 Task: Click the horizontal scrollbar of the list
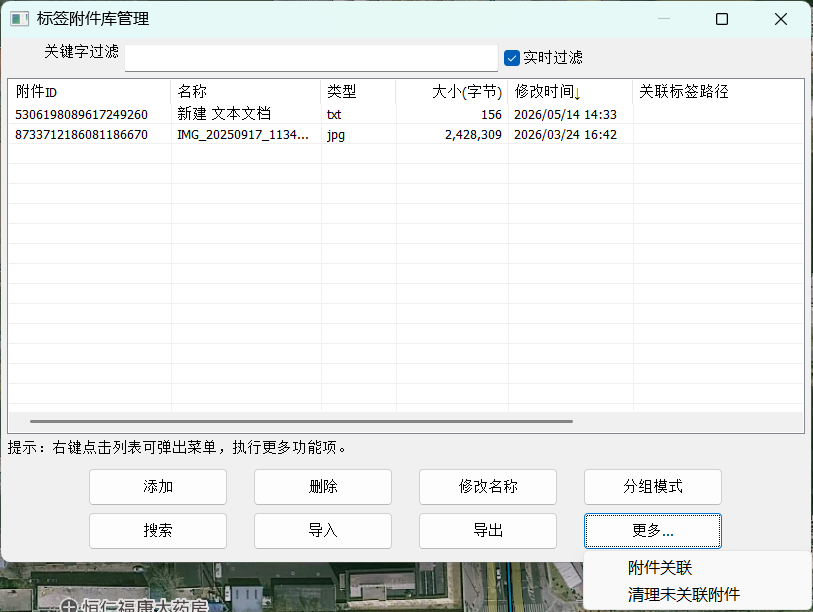(301, 422)
